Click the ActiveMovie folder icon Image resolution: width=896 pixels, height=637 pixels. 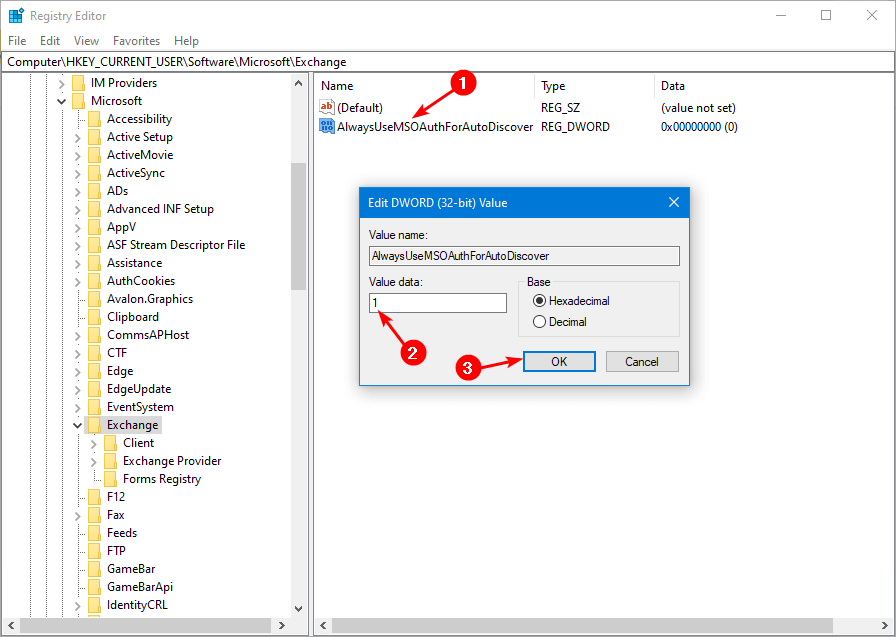[x=95, y=155]
